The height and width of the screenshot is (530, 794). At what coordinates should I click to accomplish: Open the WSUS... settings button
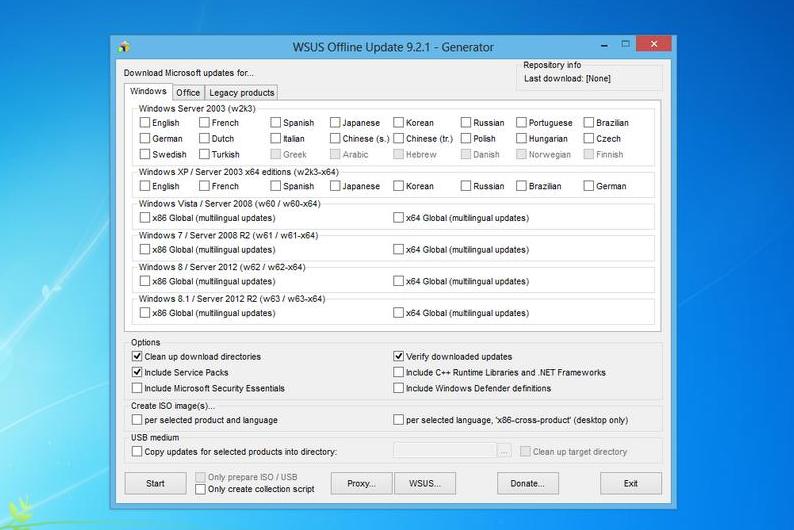tap(425, 483)
